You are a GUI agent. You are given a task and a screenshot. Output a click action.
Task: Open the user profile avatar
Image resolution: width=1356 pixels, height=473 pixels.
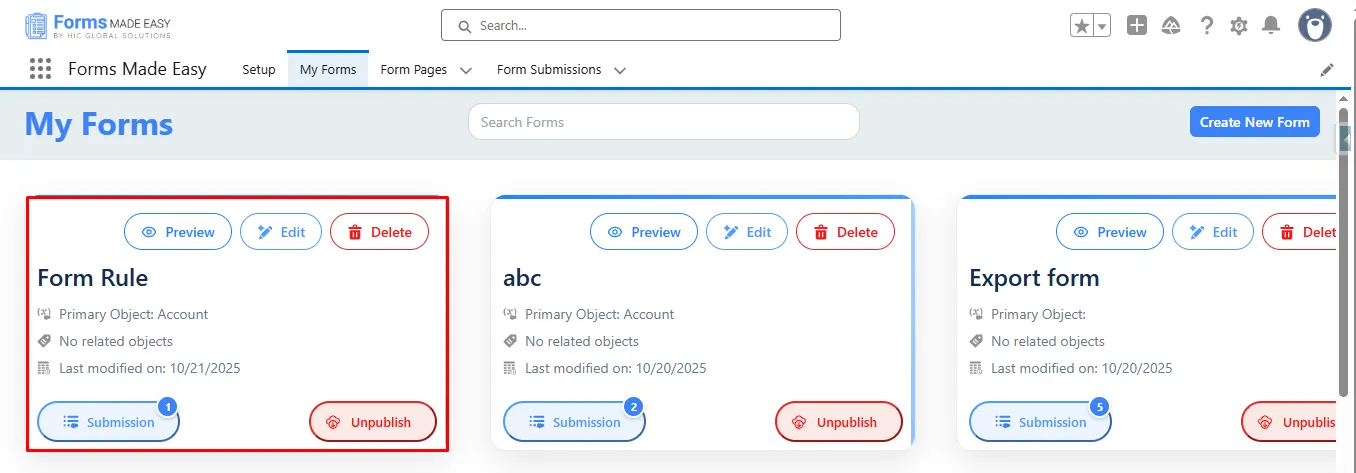point(1314,26)
